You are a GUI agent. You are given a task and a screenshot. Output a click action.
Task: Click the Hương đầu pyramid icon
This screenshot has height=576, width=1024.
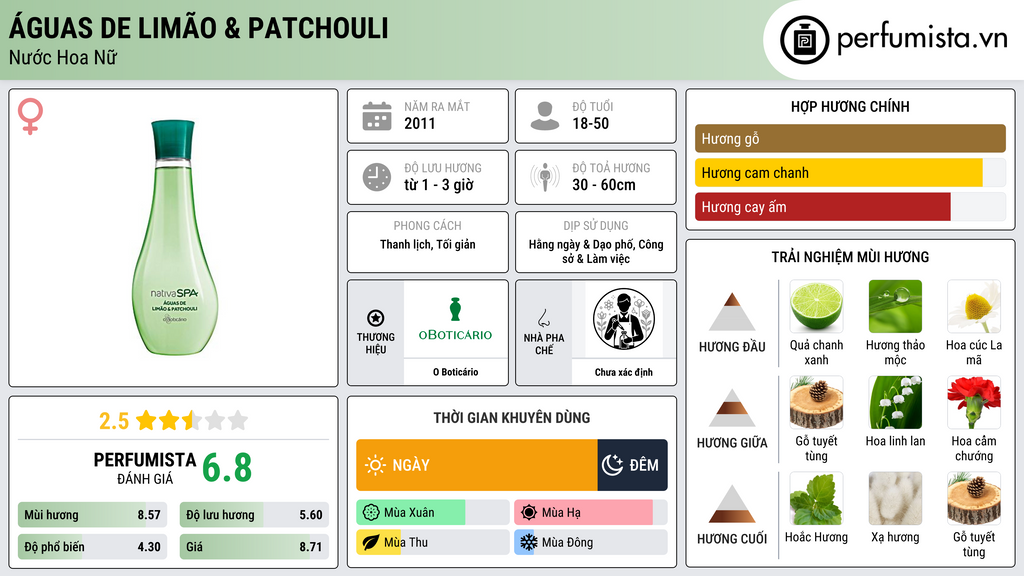pyautogui.click(x=732, y=312)
